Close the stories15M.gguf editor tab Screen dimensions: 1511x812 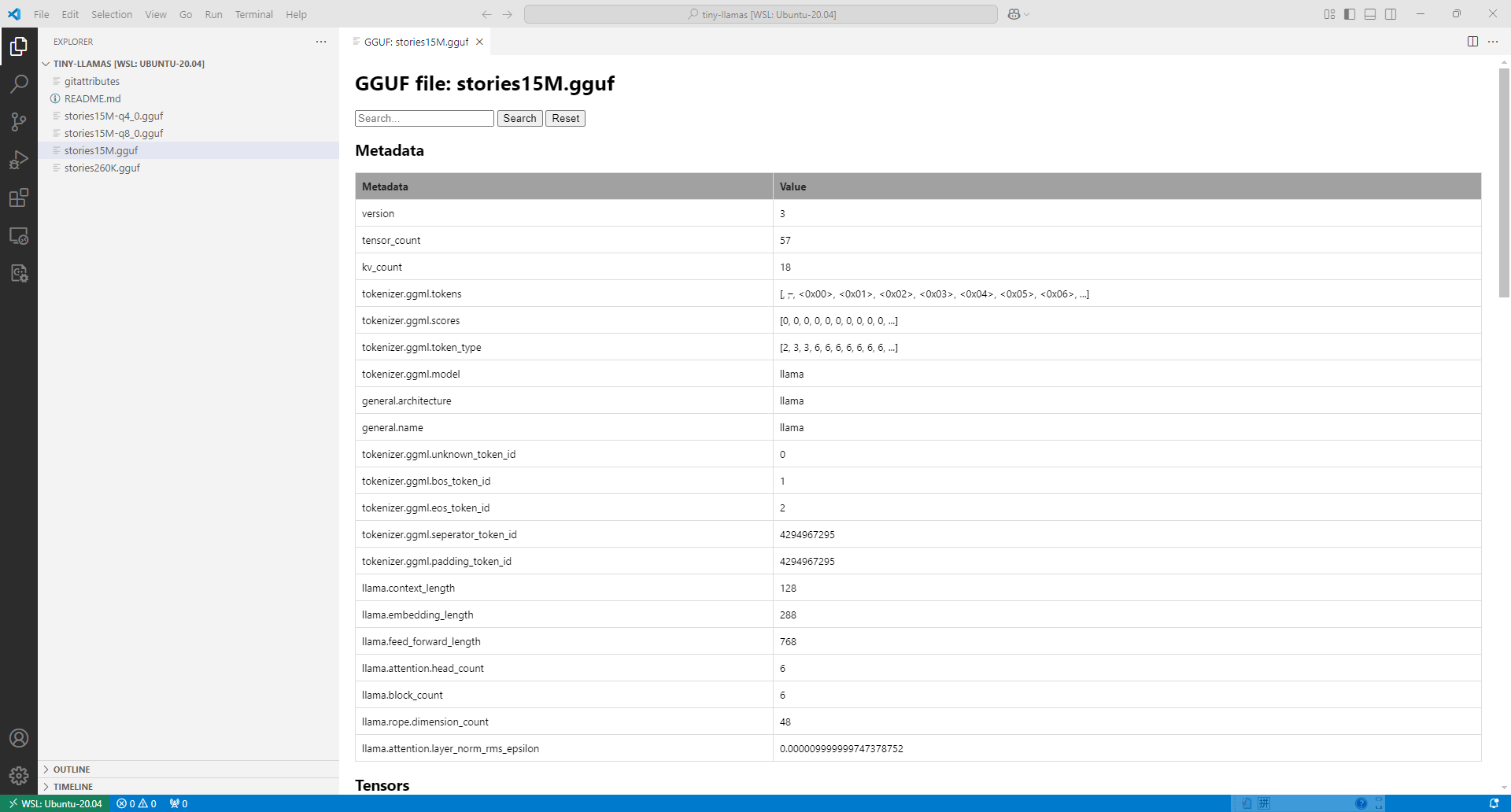click(479, 42)
